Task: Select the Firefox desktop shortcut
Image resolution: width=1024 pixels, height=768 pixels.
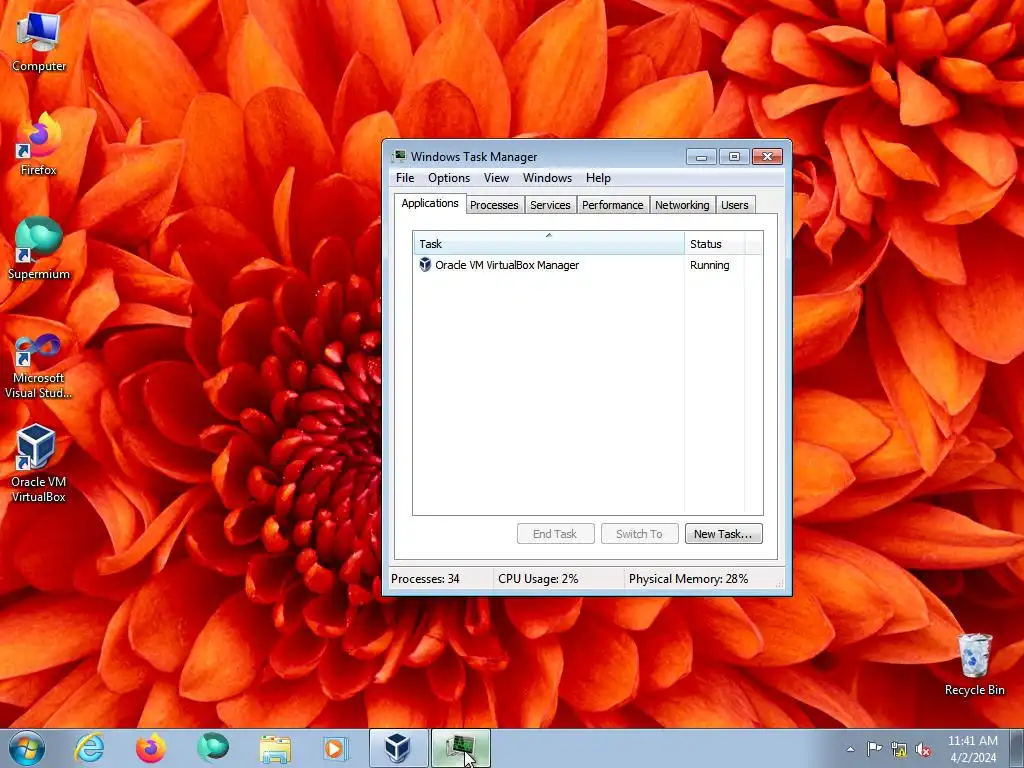Action: [x=39, y=144]
